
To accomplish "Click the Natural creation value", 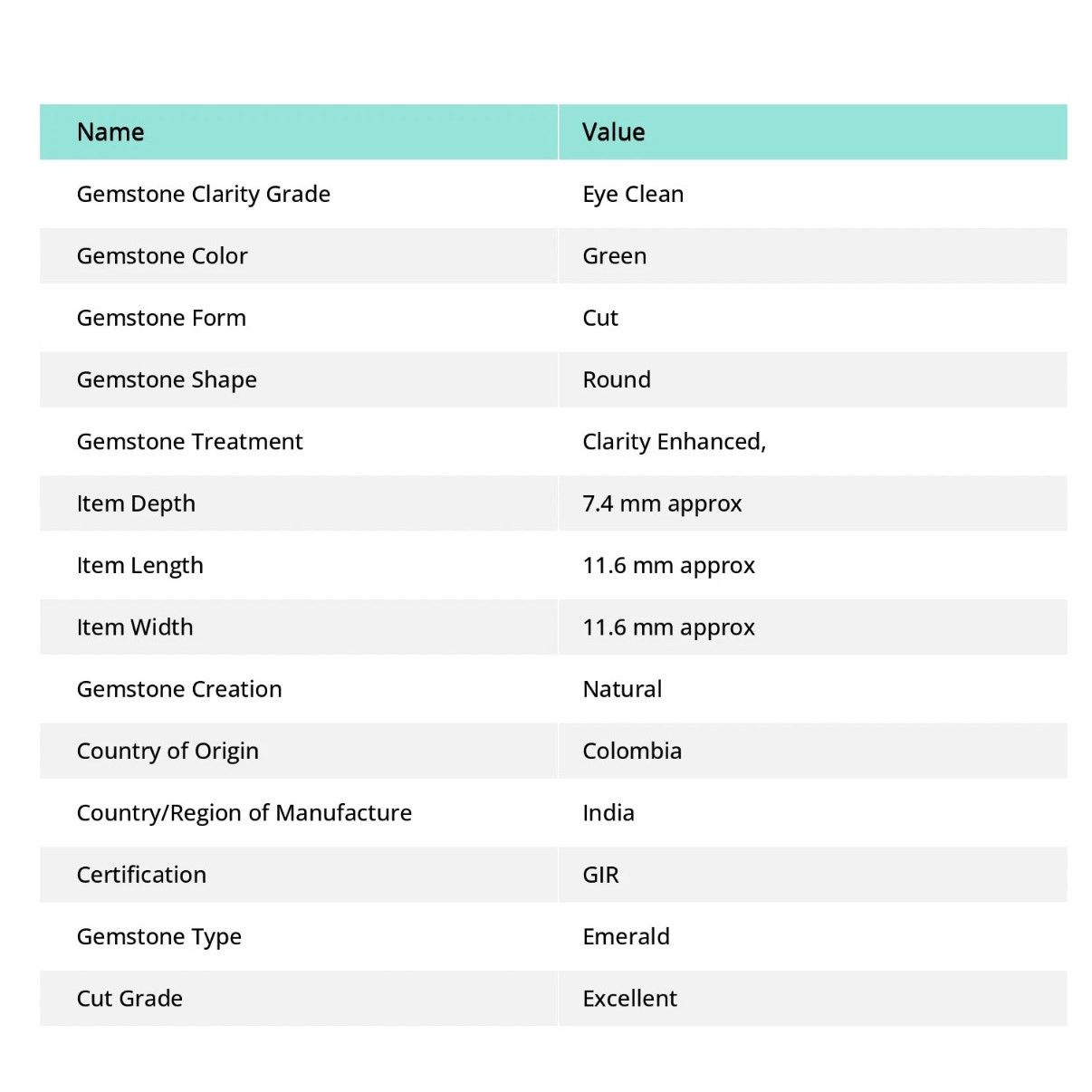I will pos(622,689).
